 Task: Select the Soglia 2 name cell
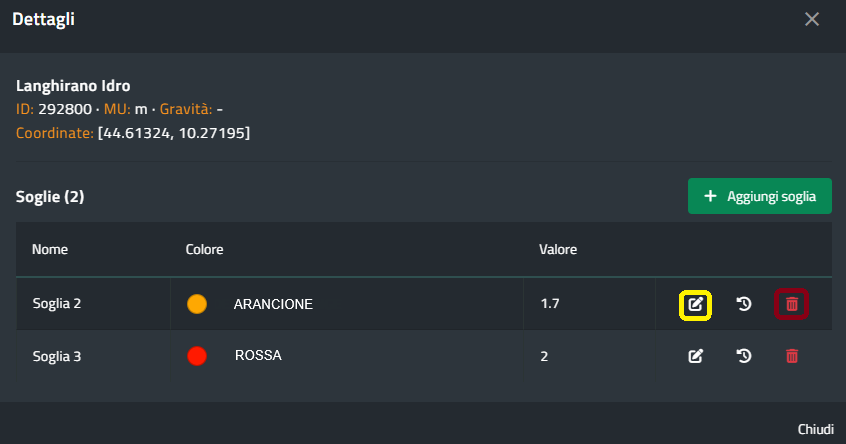[x=57, y=304]
